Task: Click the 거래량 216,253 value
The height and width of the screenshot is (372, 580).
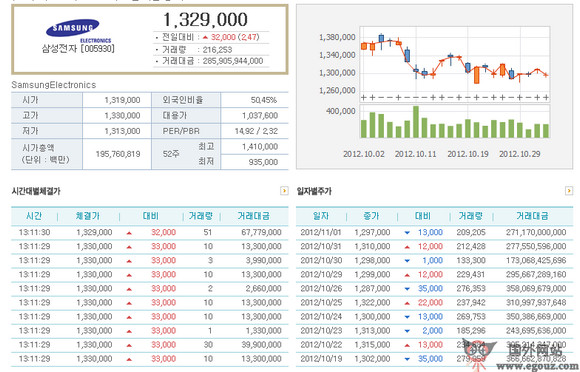Action: tap(217, 50)
